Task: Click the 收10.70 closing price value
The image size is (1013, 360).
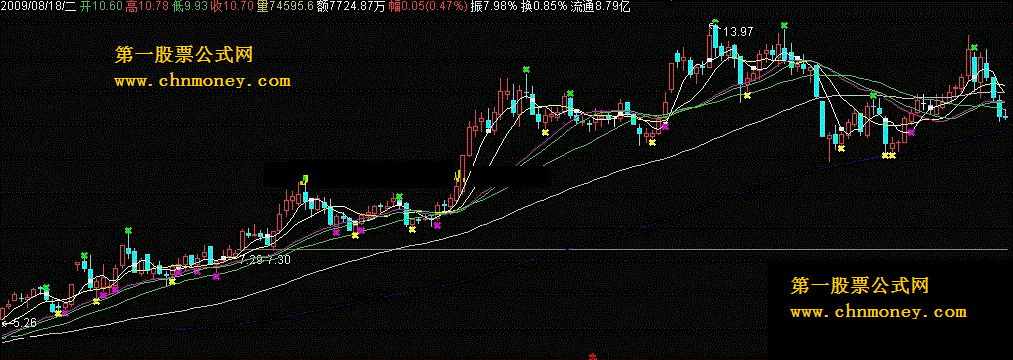Action: 233,6
